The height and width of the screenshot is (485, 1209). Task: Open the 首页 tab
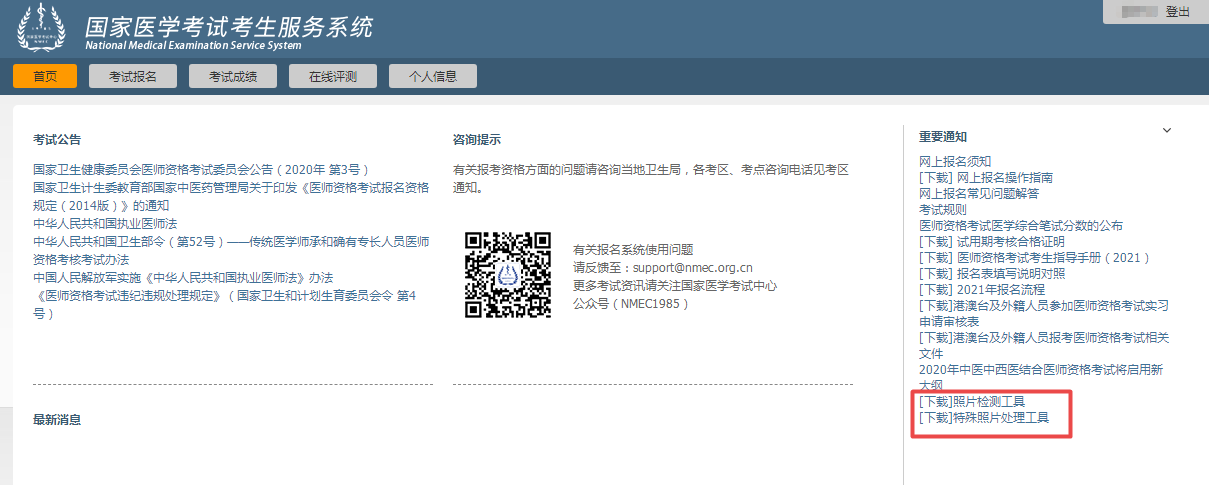pyautogui.click(x=45, y=76)
